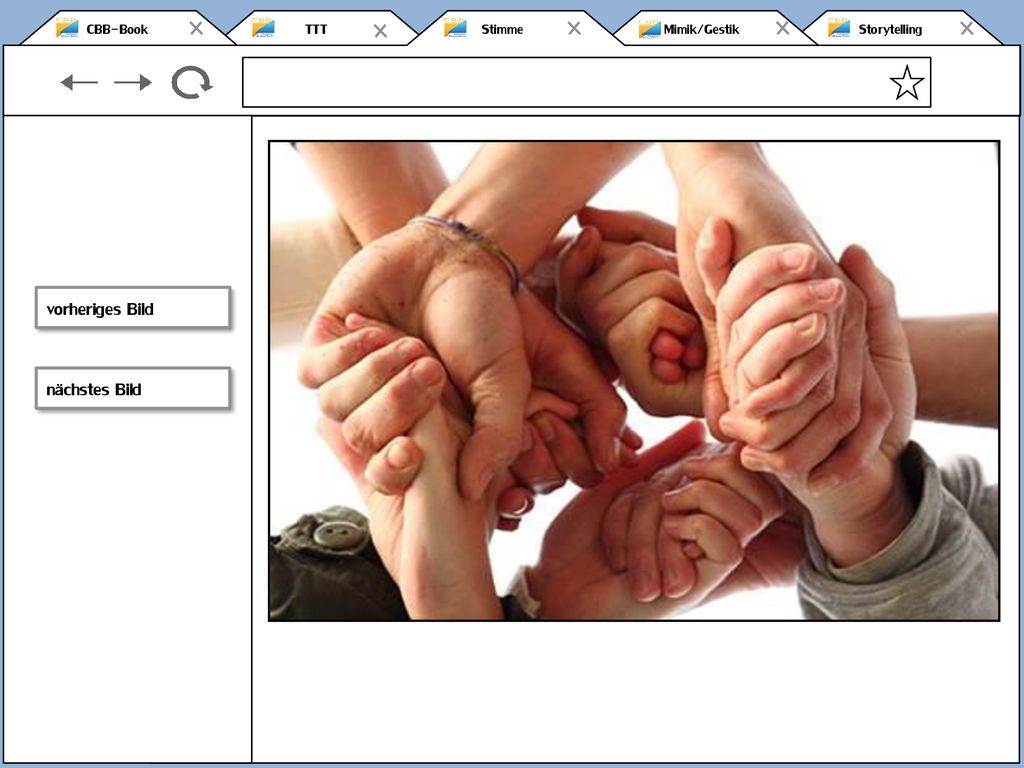Click the nächstes Bild button
Screen dimensions: 1024x768
(x=133, y=389)
